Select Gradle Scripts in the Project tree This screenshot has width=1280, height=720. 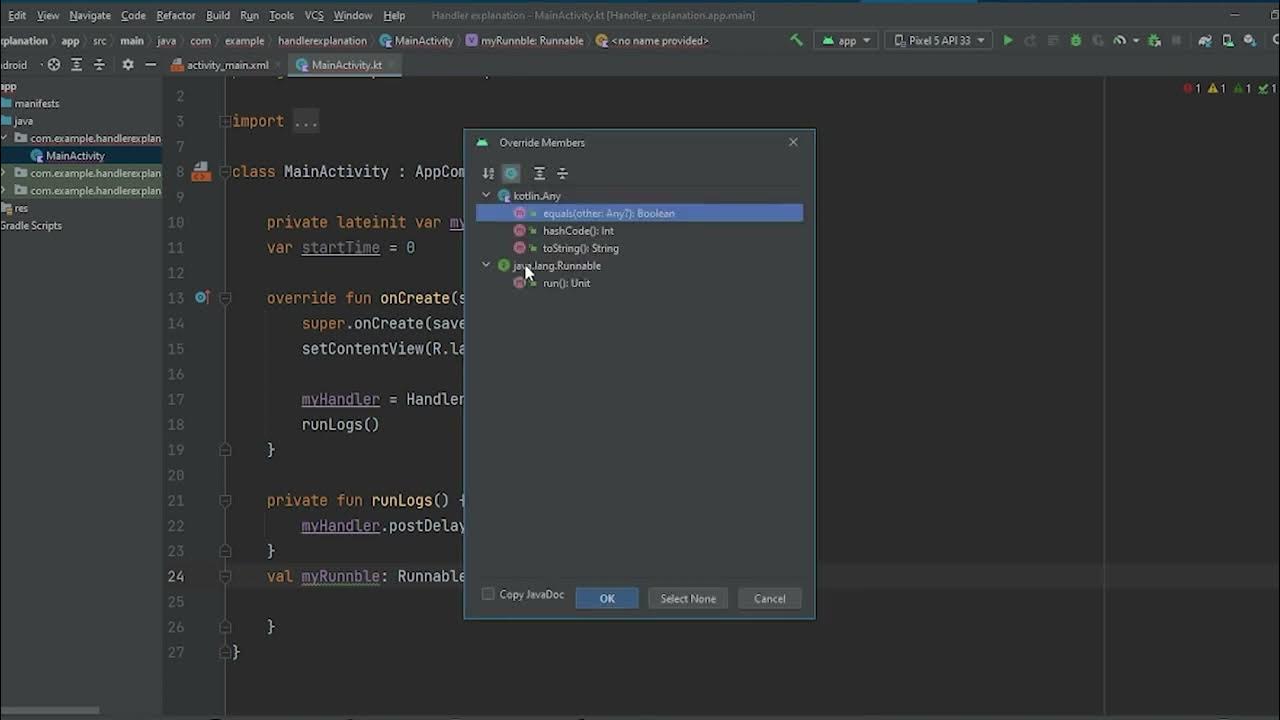(31, 226)
